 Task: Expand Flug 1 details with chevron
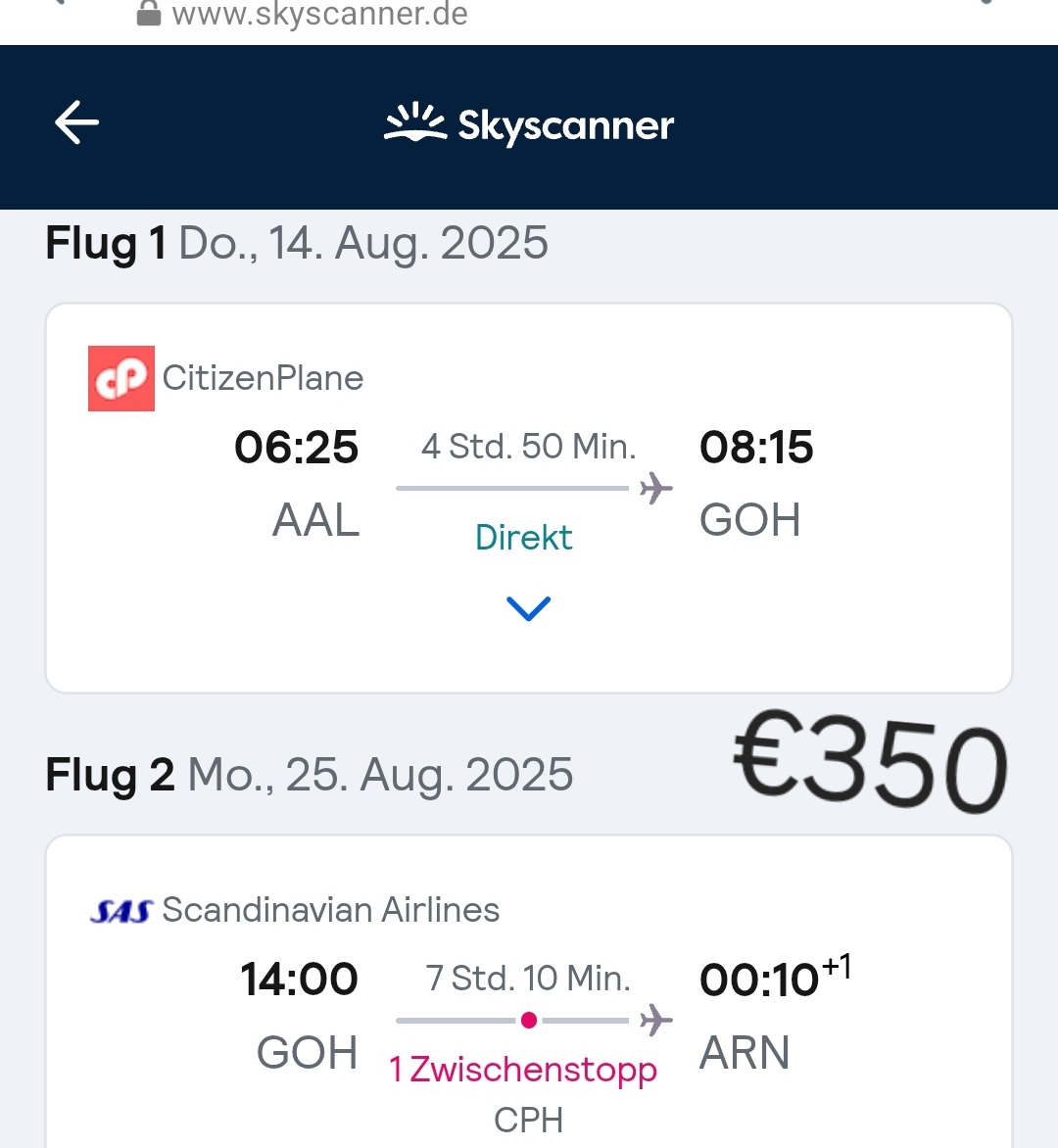(x=529, y=608)
